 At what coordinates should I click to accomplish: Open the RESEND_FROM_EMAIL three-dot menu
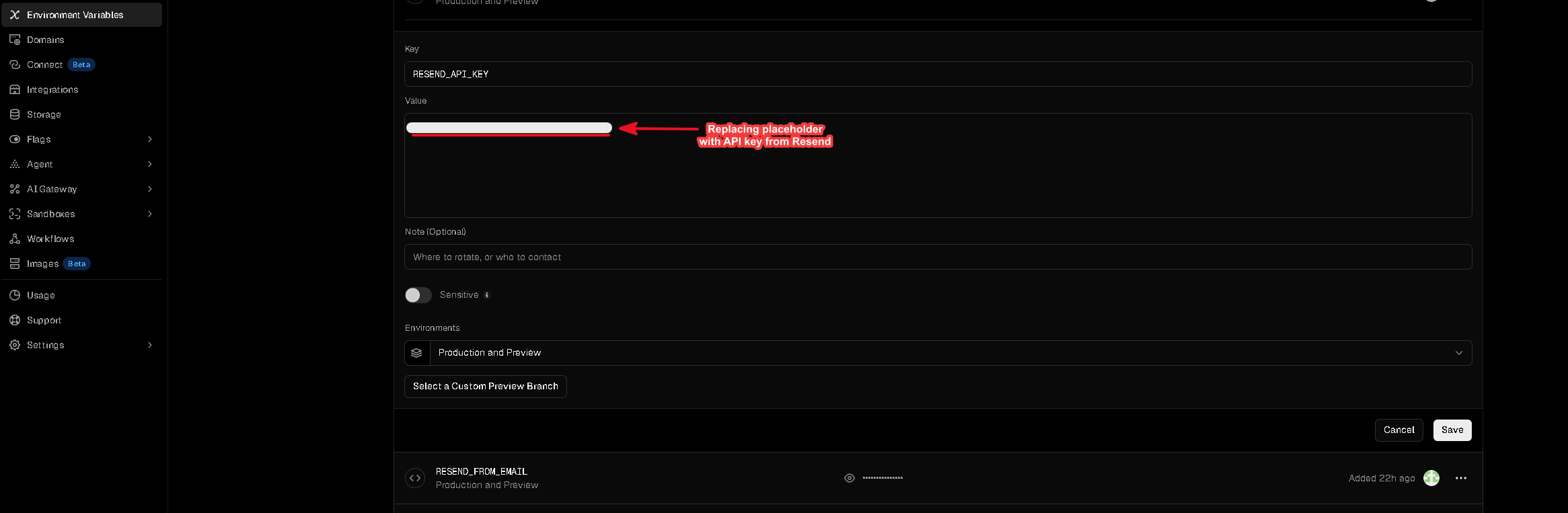tap(1461, 478)
